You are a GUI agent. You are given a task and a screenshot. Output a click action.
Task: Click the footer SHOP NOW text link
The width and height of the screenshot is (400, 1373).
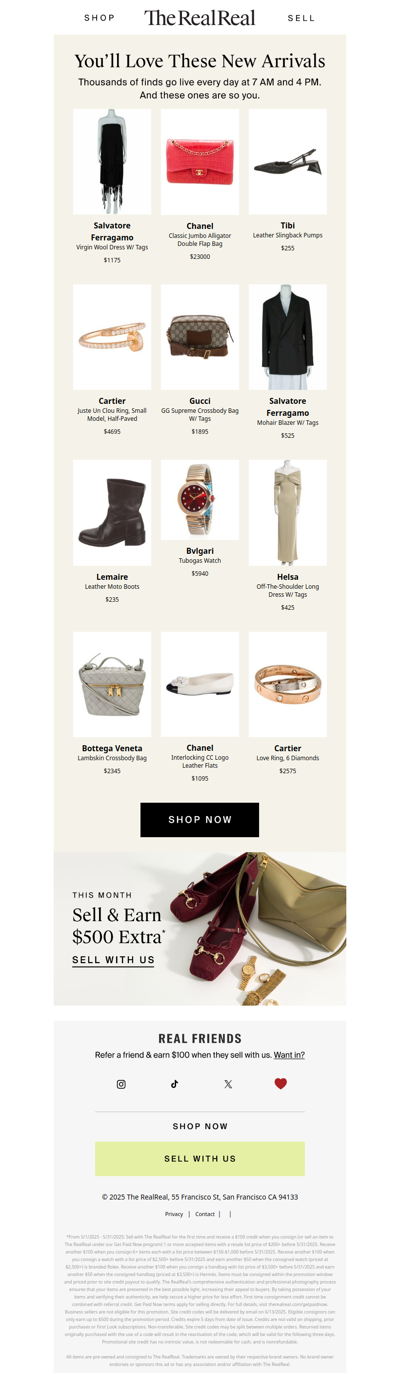tap(200, 1126)
